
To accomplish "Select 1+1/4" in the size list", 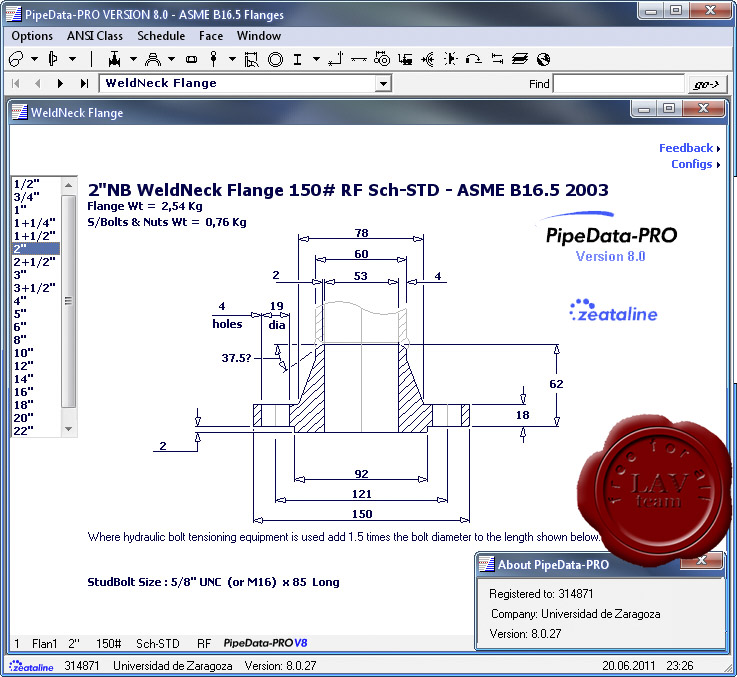I will 36,222.
